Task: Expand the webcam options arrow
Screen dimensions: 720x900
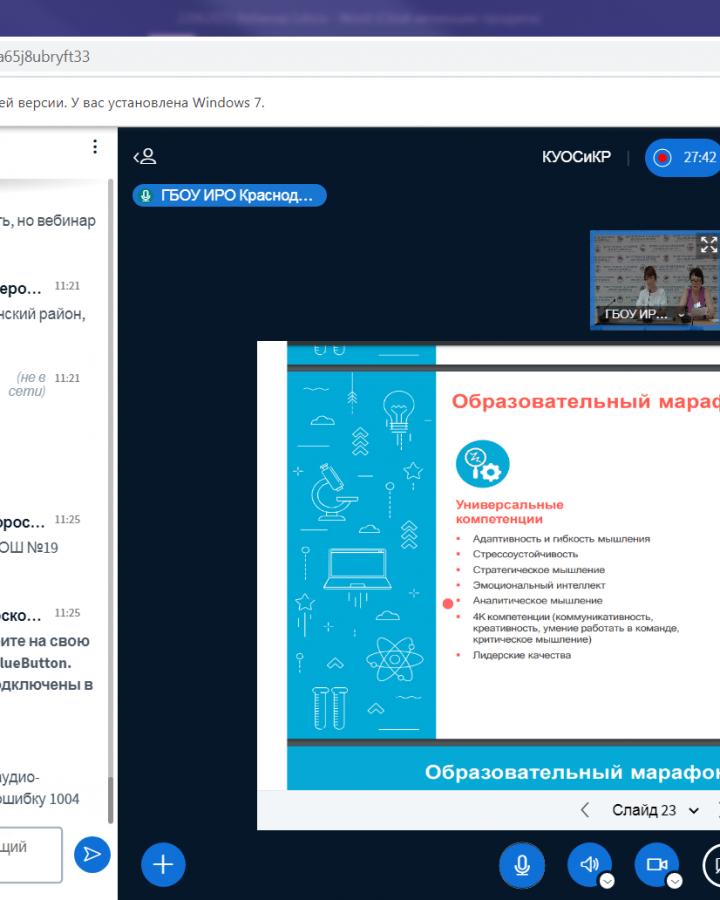Action: 675,881
